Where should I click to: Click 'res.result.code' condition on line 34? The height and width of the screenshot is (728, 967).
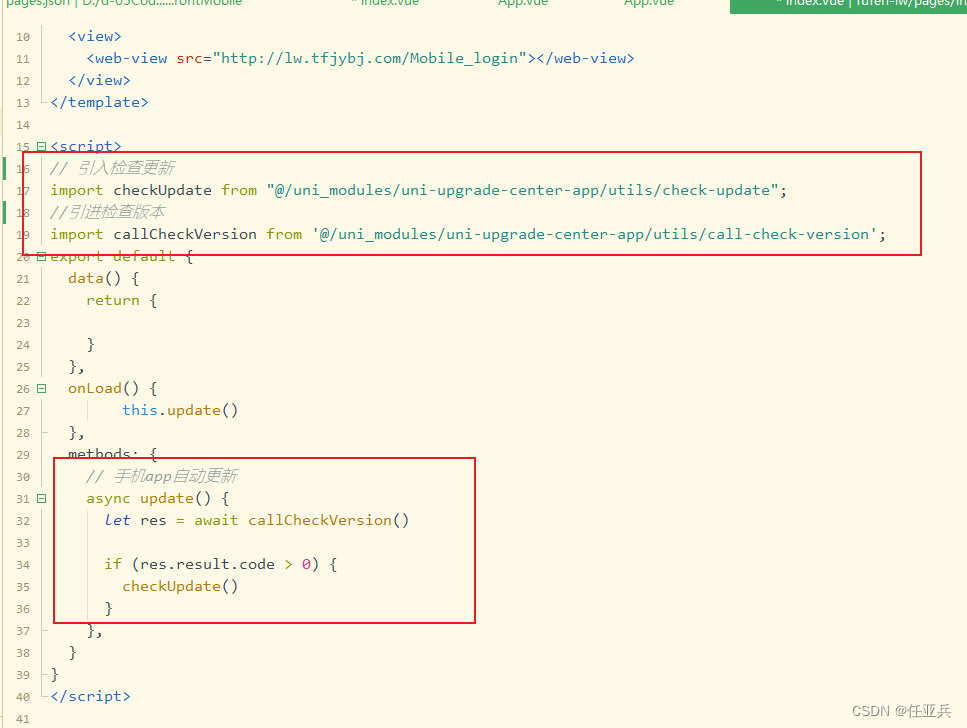(207, 565)
